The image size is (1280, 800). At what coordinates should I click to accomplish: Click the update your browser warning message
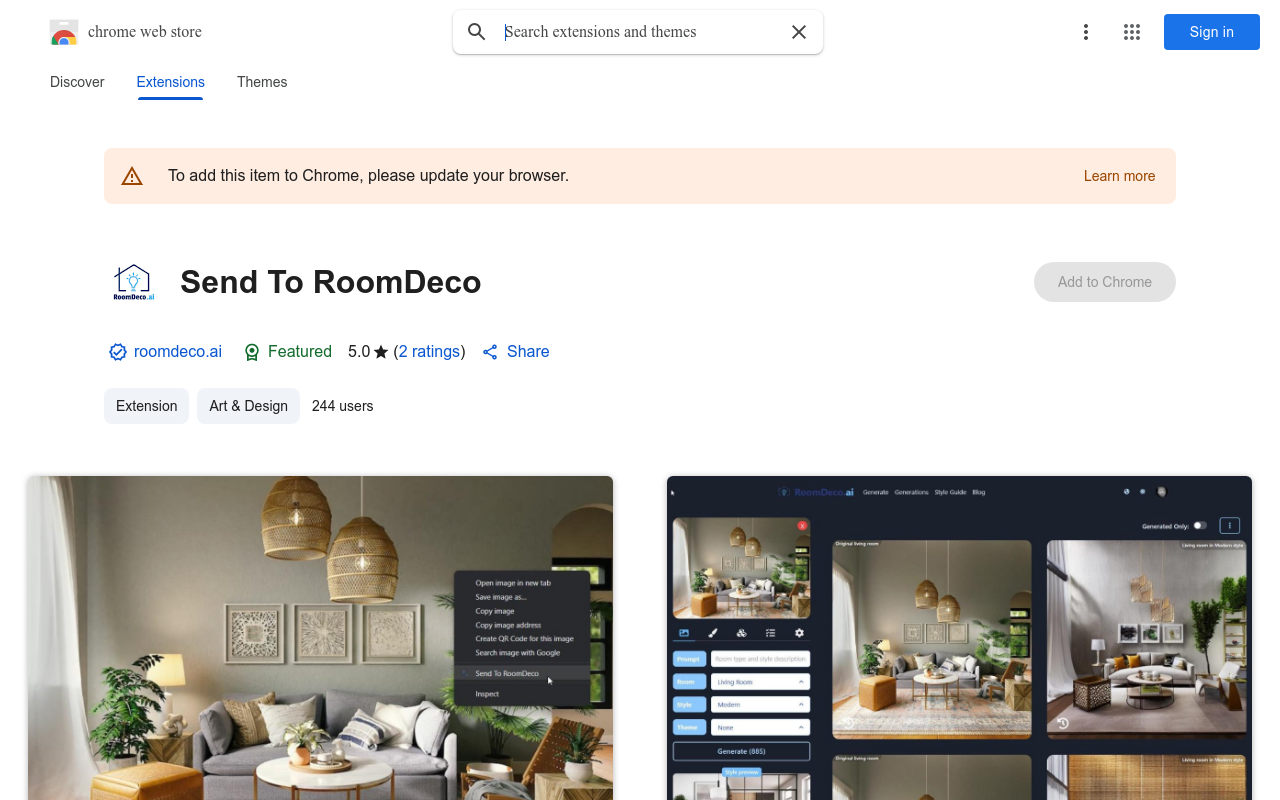[x=368, y=176]
